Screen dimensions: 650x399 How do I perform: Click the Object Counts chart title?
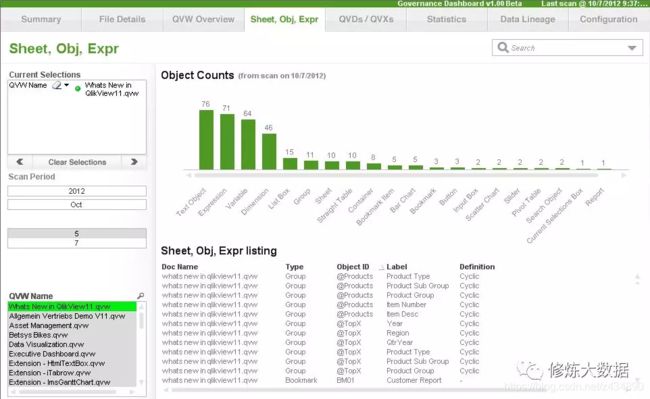coord(197,75)
